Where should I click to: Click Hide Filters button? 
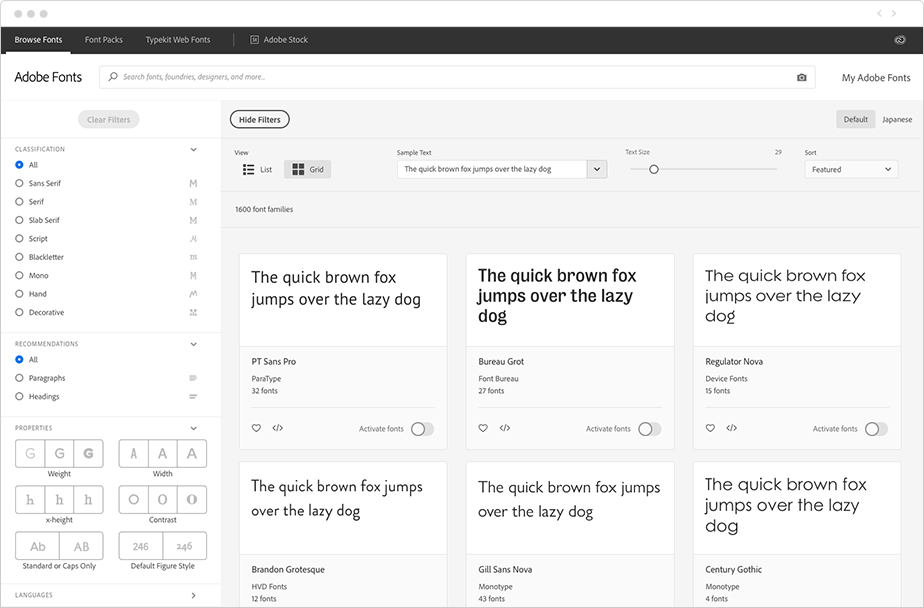coord(259,120)
